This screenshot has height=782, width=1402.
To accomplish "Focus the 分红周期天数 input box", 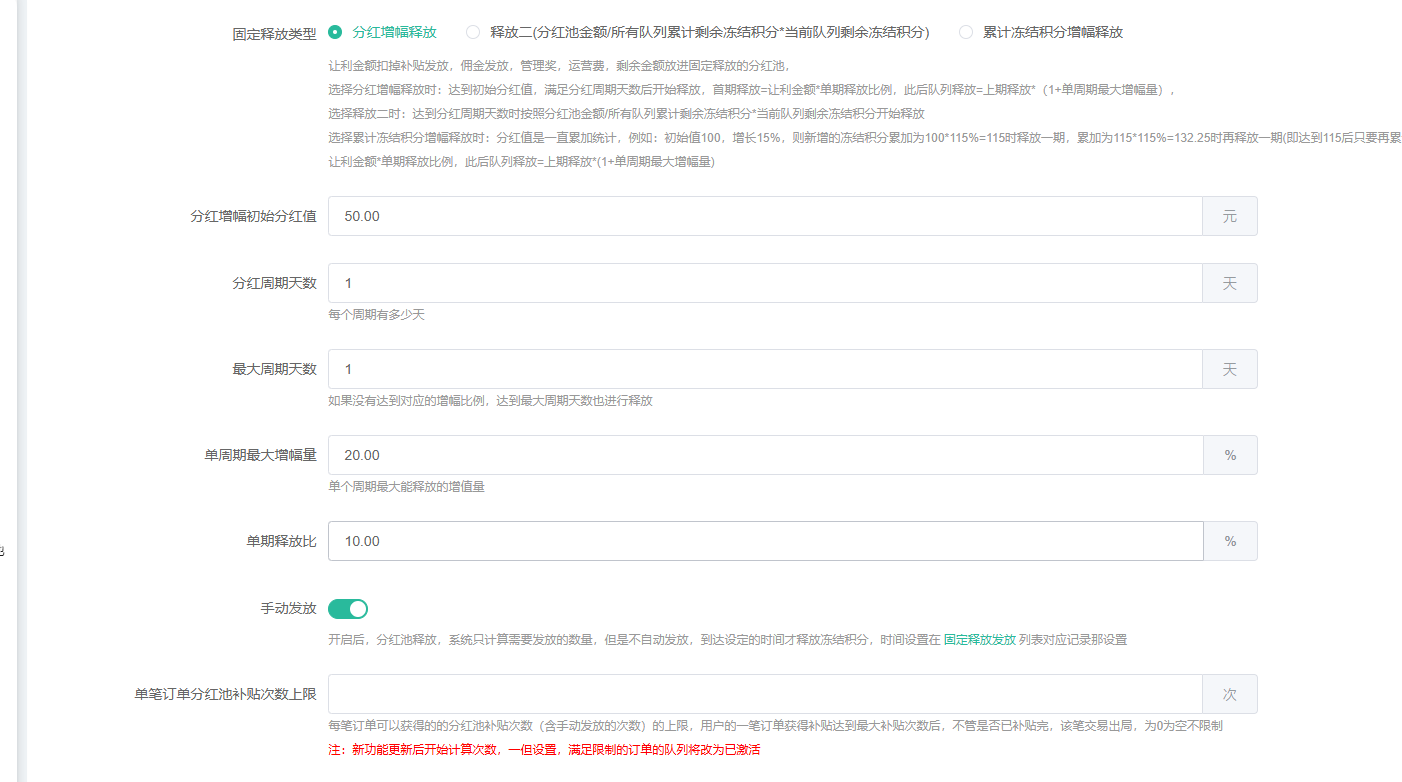I will 765,283.
